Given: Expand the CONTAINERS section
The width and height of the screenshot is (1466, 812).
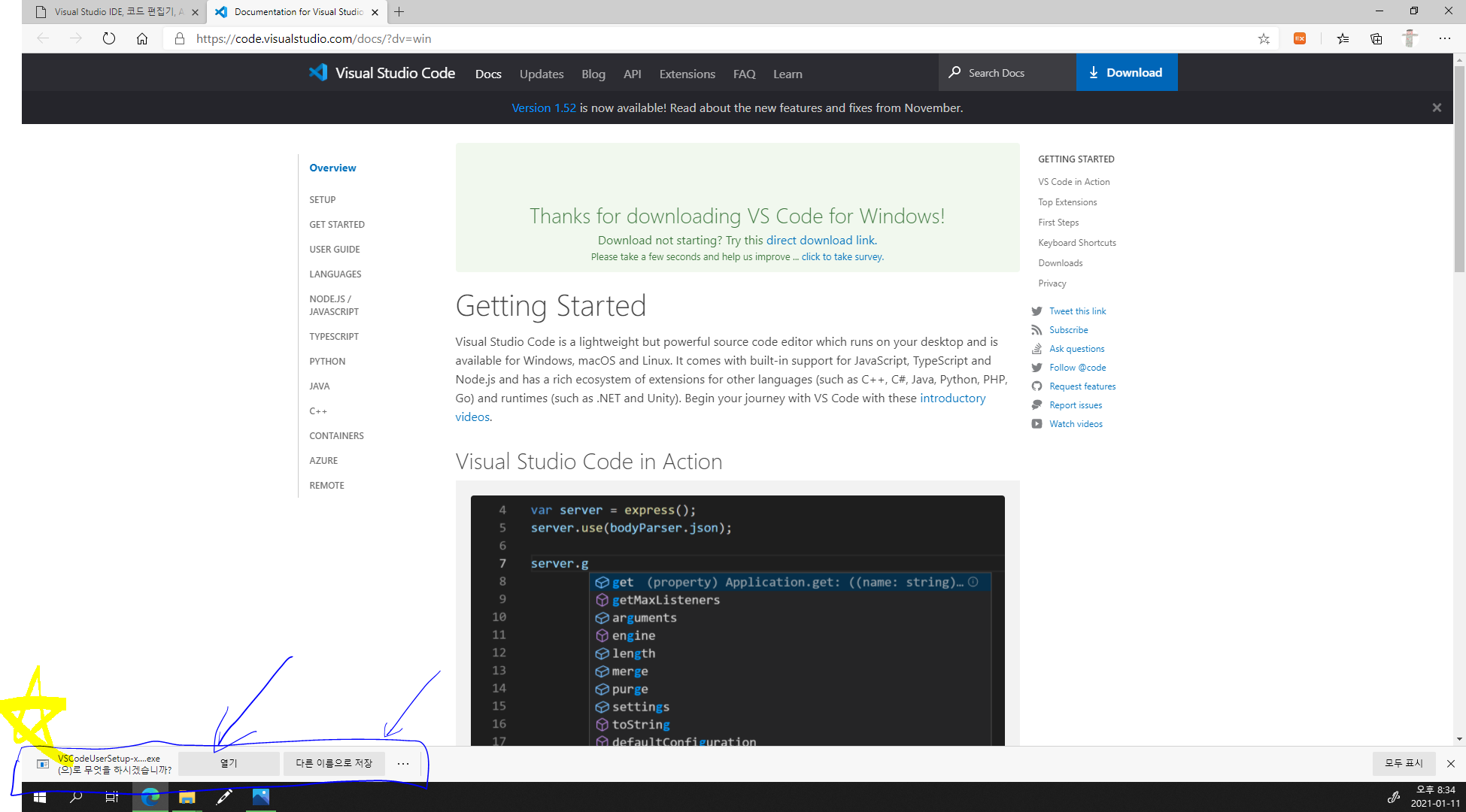Looking at the screenshot, I should pyautogui.click(x=336, y=435).
